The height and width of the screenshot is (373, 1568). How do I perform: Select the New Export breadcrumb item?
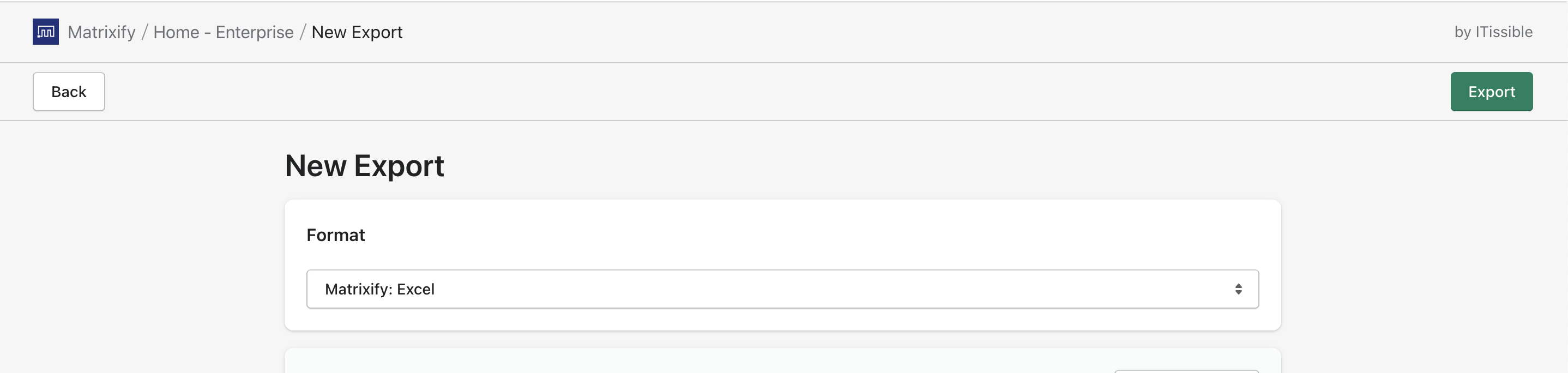click(357, 32)
